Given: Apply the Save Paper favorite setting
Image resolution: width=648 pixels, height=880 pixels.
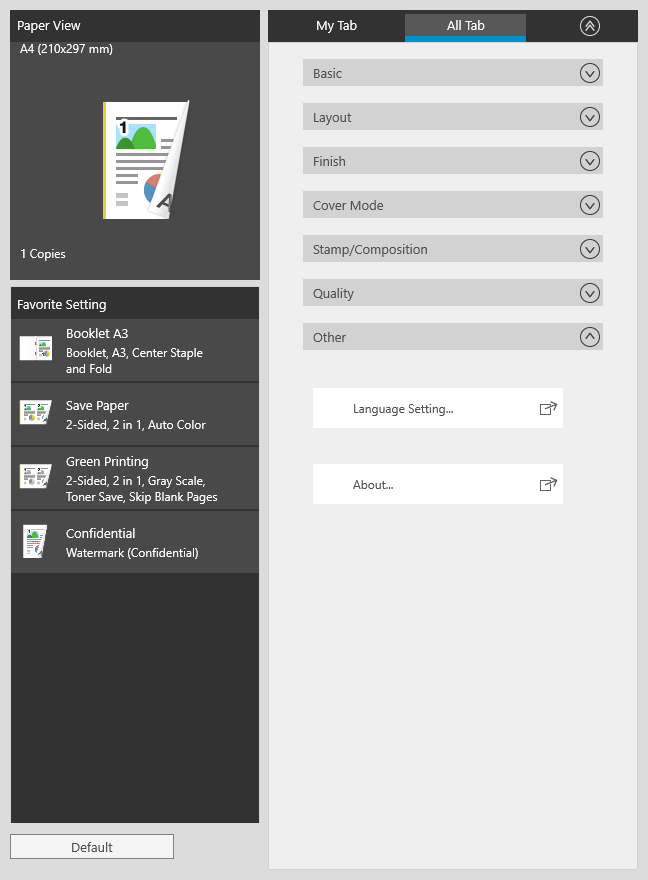Looking at the screenshot, I should [135, 414].
